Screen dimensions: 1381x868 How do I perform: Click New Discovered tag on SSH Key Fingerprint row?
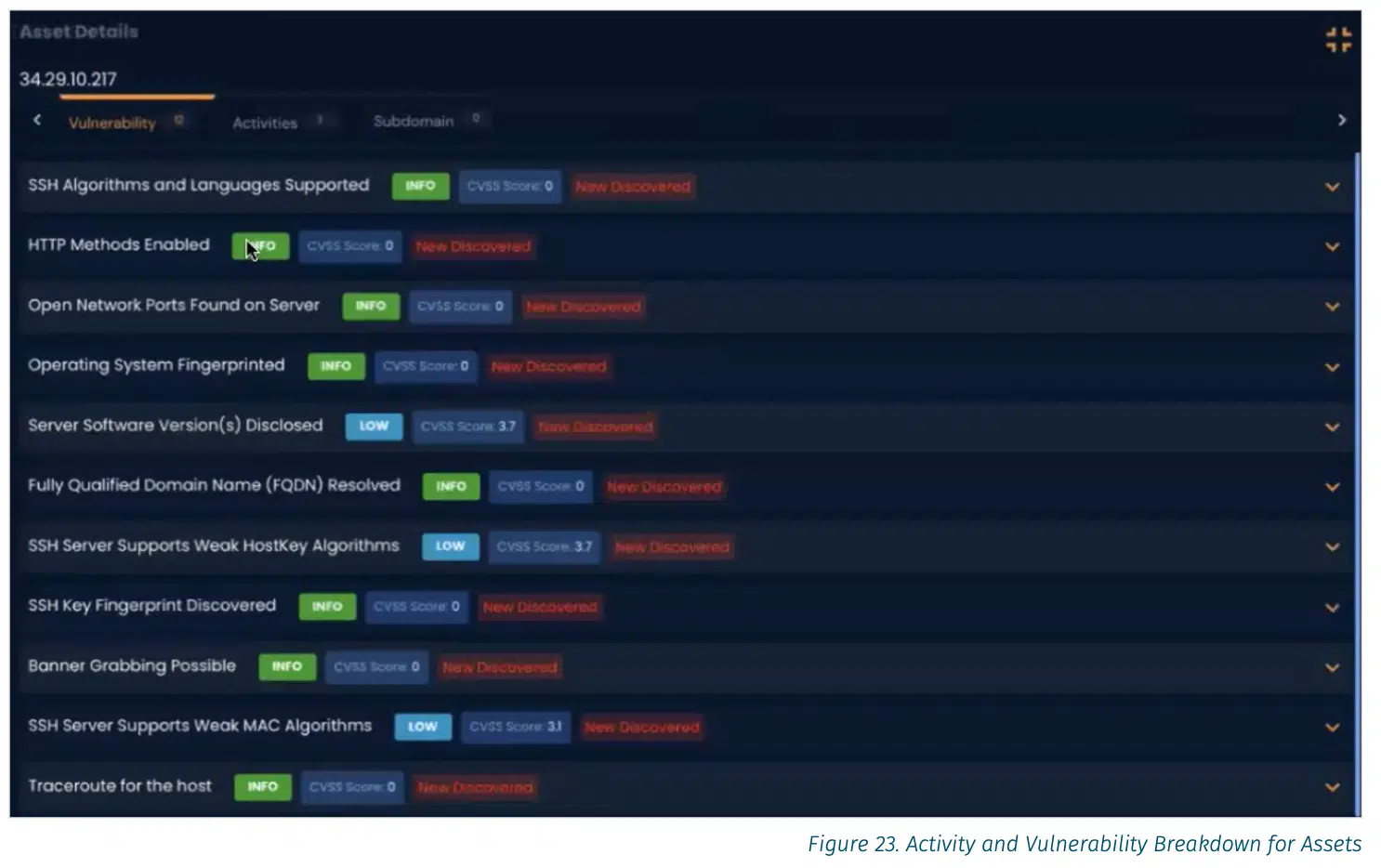pos(540,607)
